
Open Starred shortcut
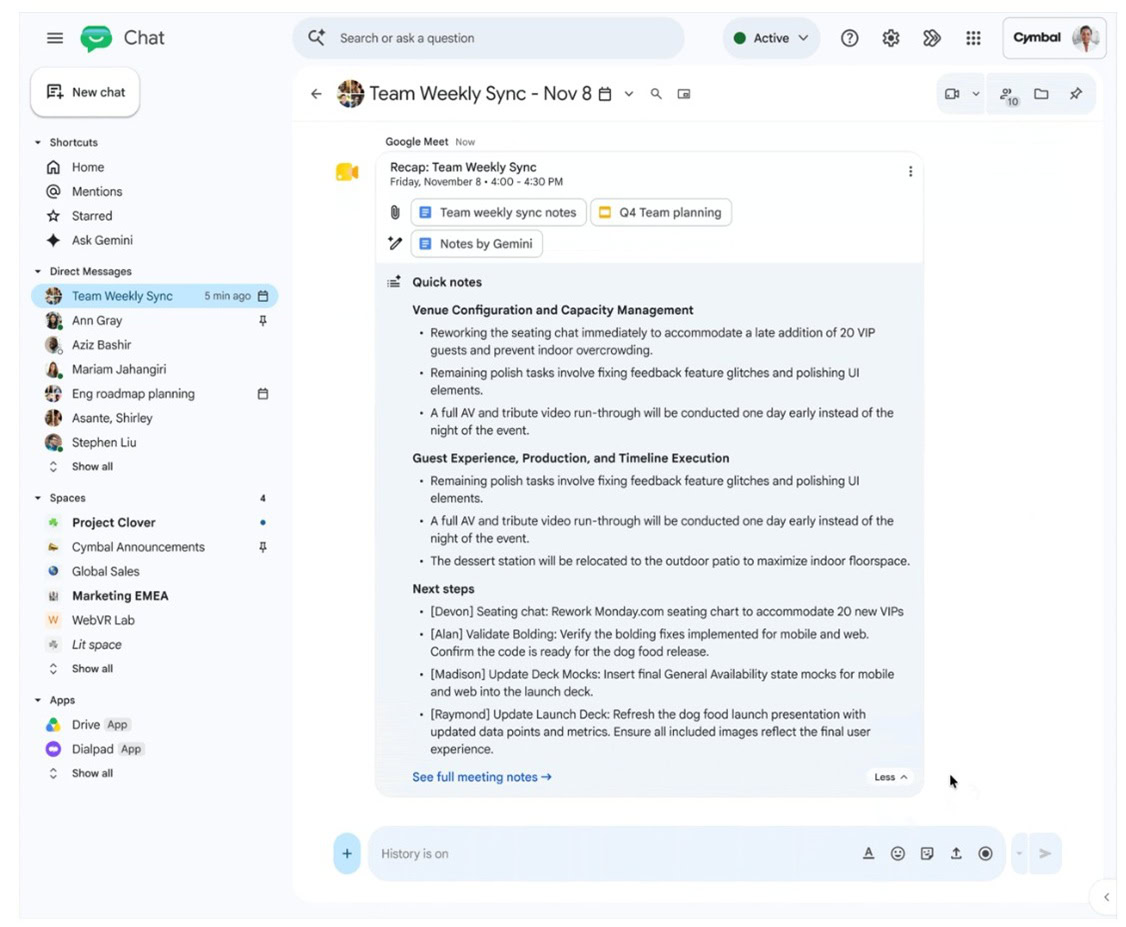[92, 216]
